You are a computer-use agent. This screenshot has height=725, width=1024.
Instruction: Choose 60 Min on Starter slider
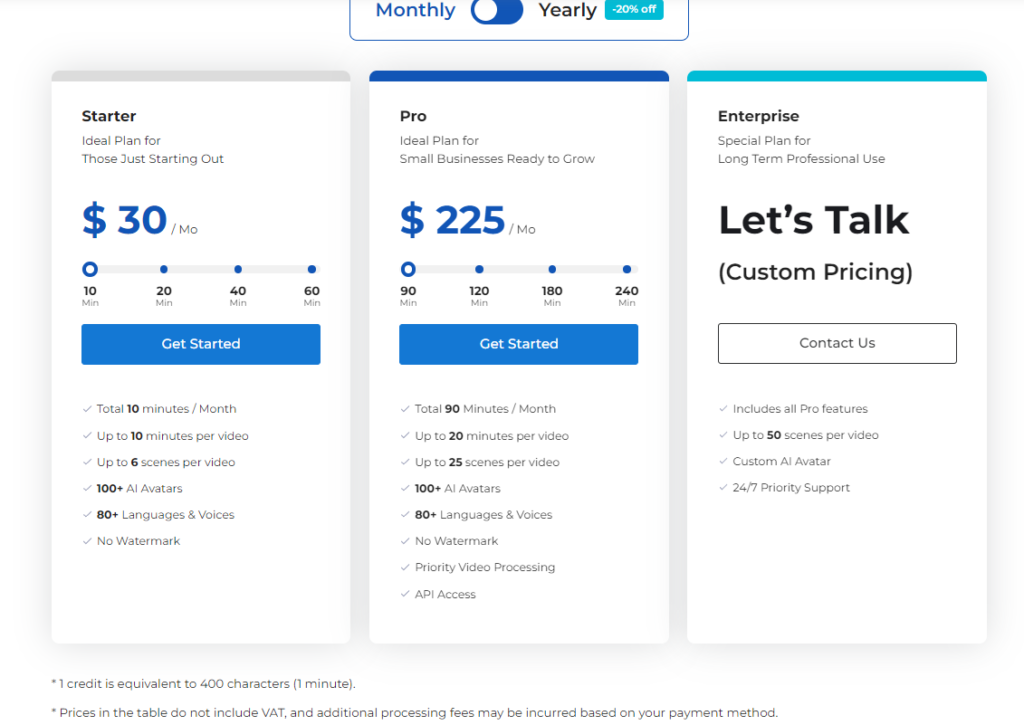pyautogui.click(x=312, y=269)
